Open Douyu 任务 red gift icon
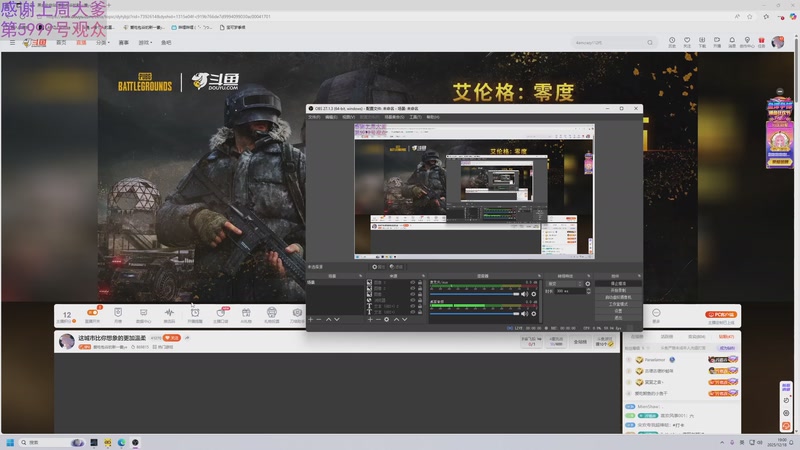 [x=762, y=42]
